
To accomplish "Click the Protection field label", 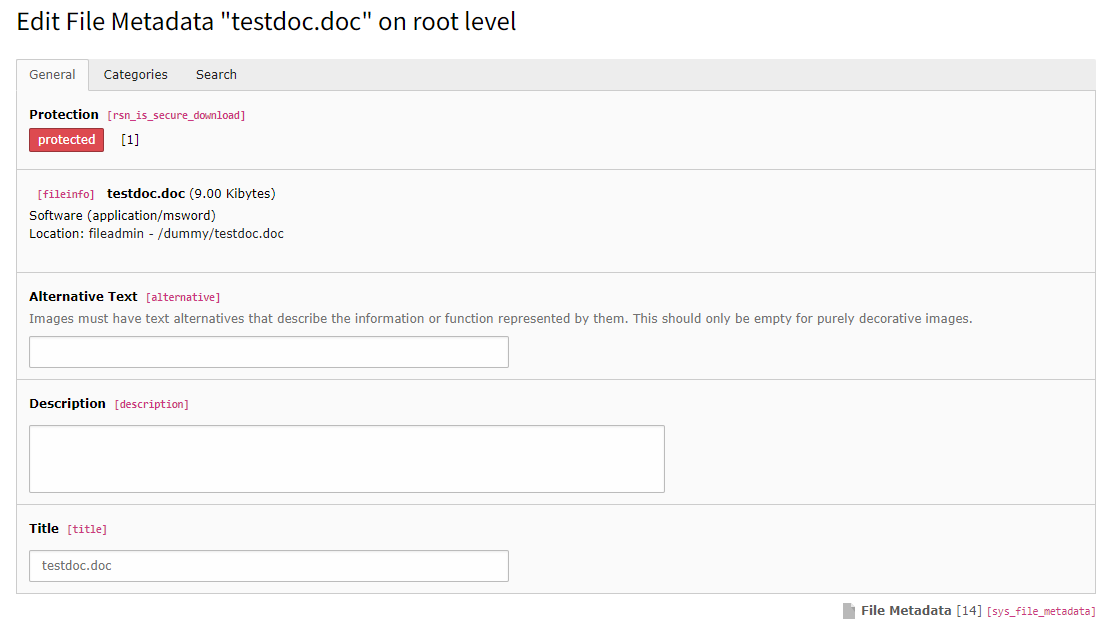I will tap(64, 115).
